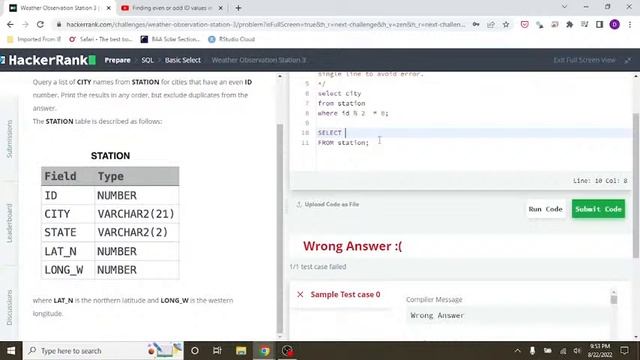Screen dimensions: 640x360
Task: Go to Basic Select in breadcrumb
Action: (x=183, y=60)
